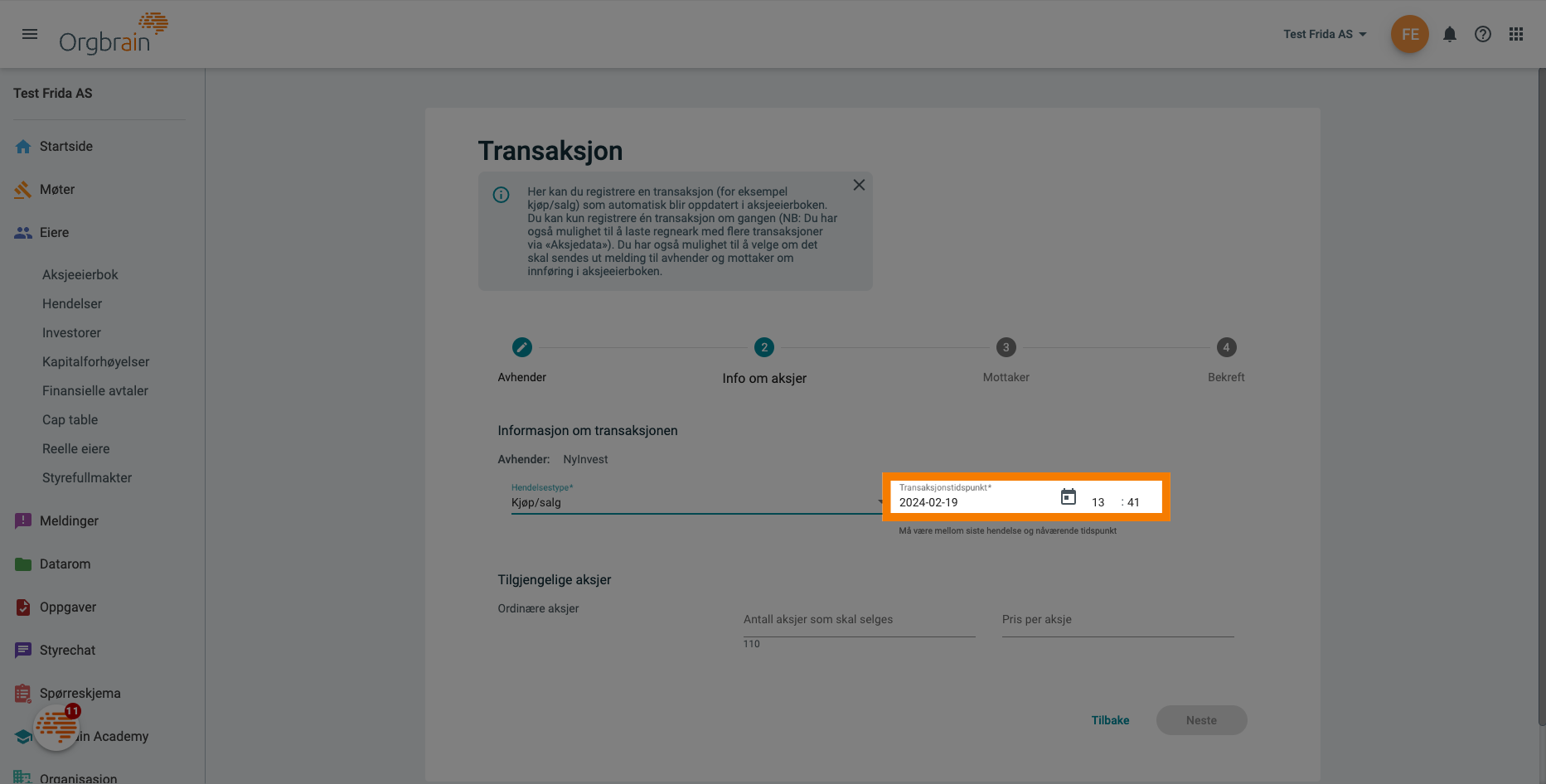Click the page vertical scrollbar

pos(1541,398)
